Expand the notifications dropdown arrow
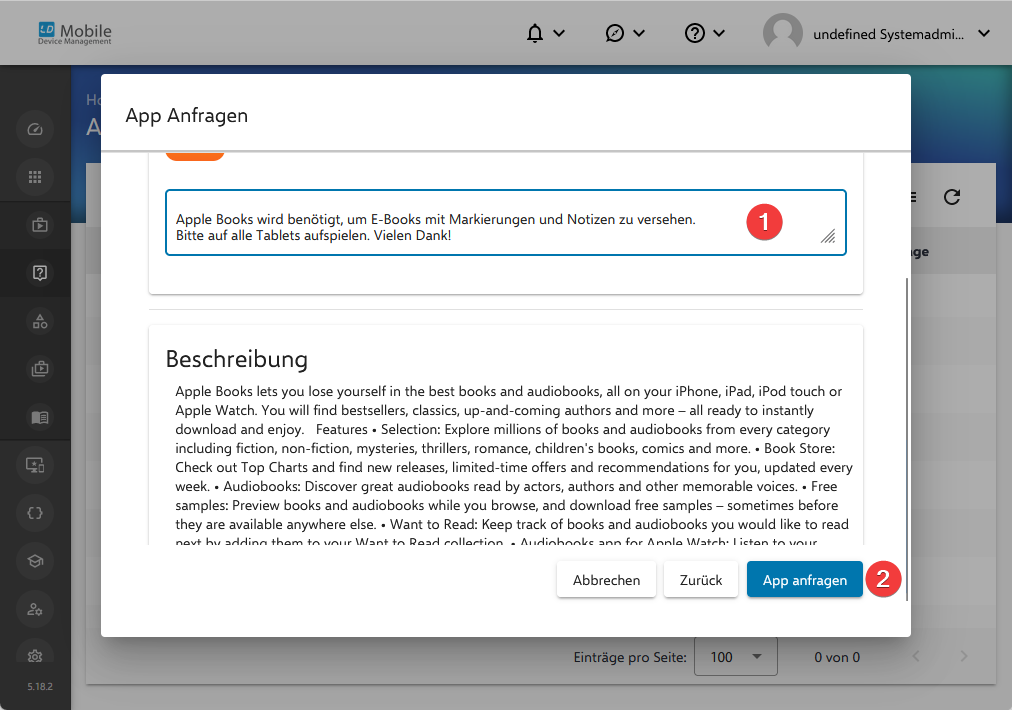This screenshot has width=1012, height=710. coord(560,33)
